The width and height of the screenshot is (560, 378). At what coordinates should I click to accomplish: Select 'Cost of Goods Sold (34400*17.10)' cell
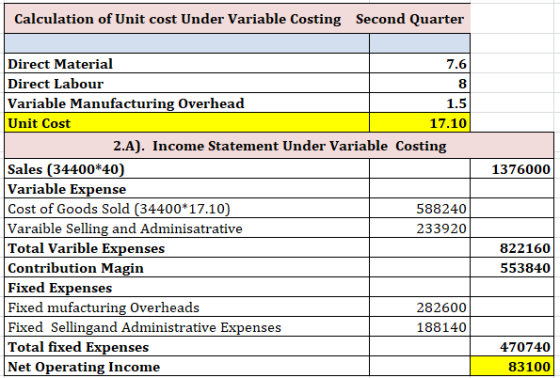(187, 208)
